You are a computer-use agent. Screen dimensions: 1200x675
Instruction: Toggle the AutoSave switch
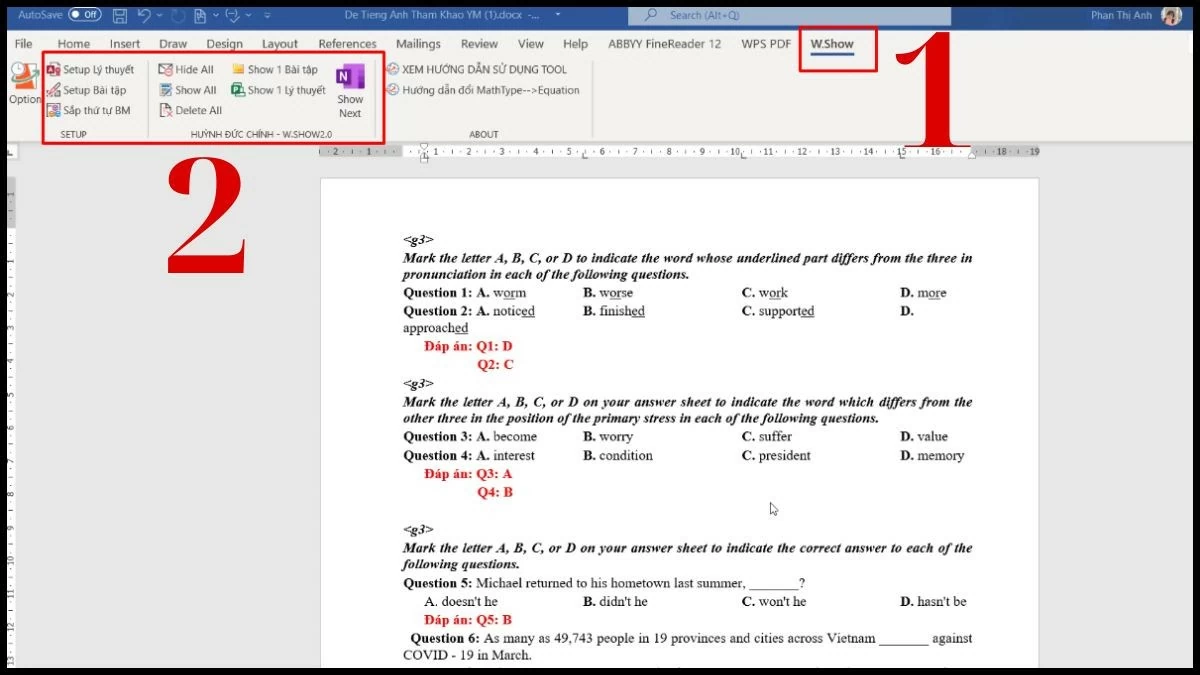85,15
